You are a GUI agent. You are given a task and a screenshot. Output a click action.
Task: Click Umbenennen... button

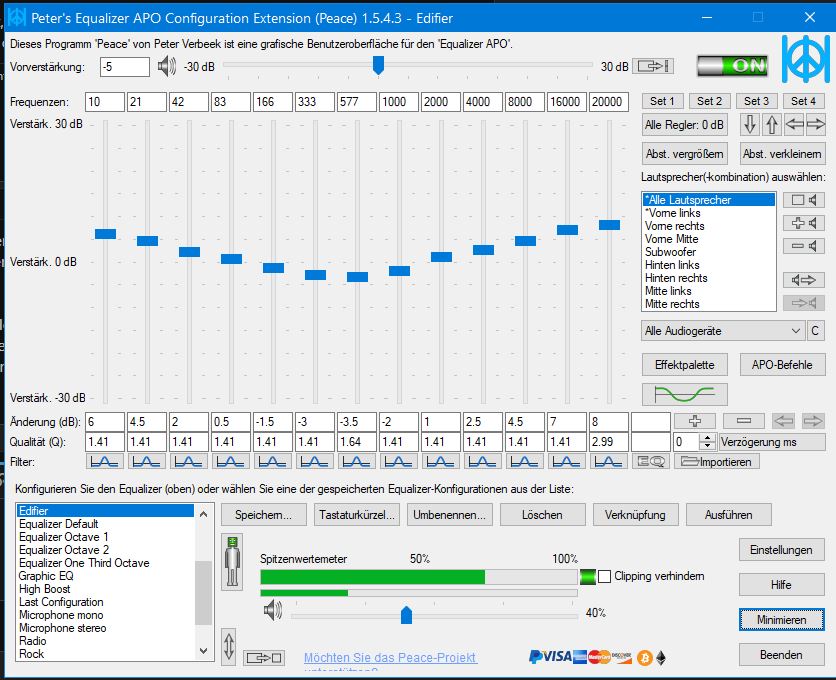449,515
